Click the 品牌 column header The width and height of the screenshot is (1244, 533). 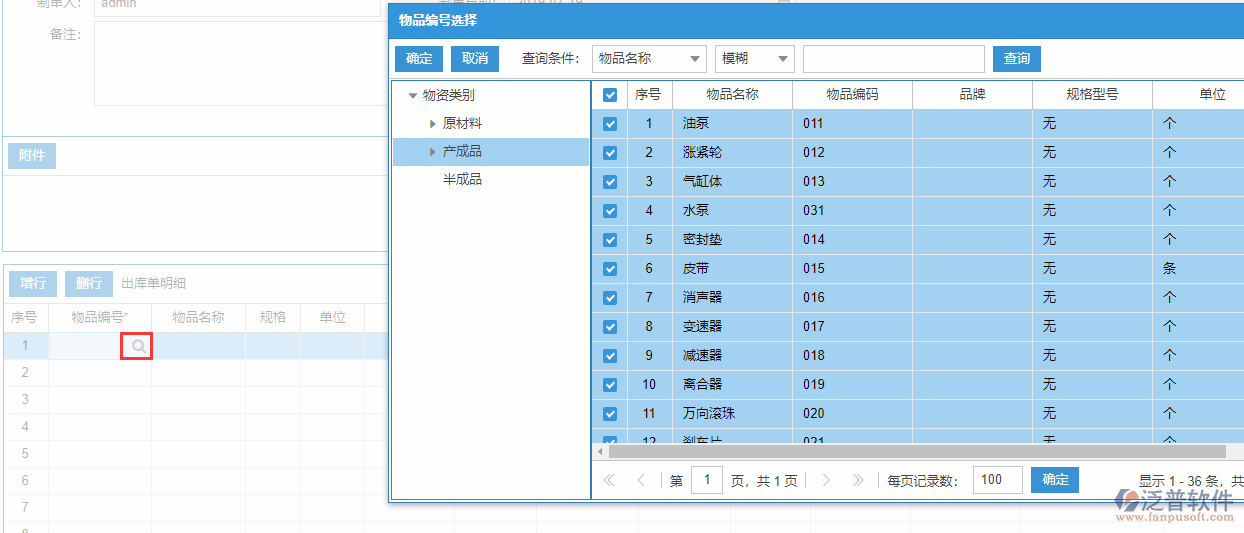[972, 95]
